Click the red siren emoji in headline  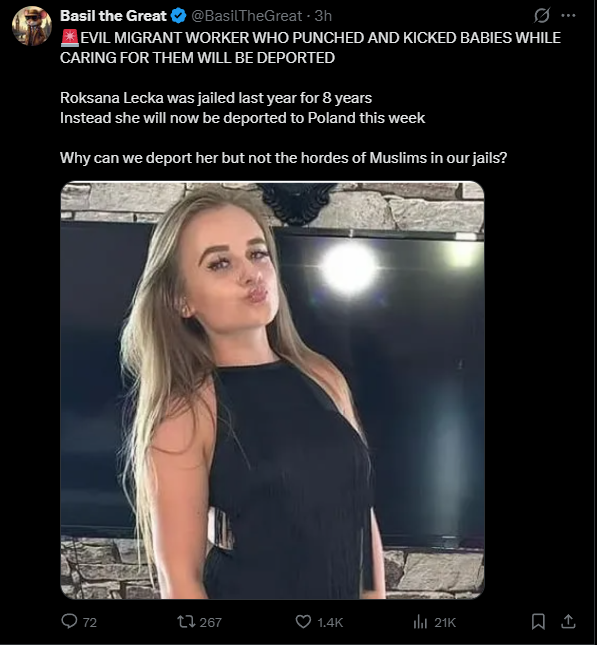(x=70, y=37)
